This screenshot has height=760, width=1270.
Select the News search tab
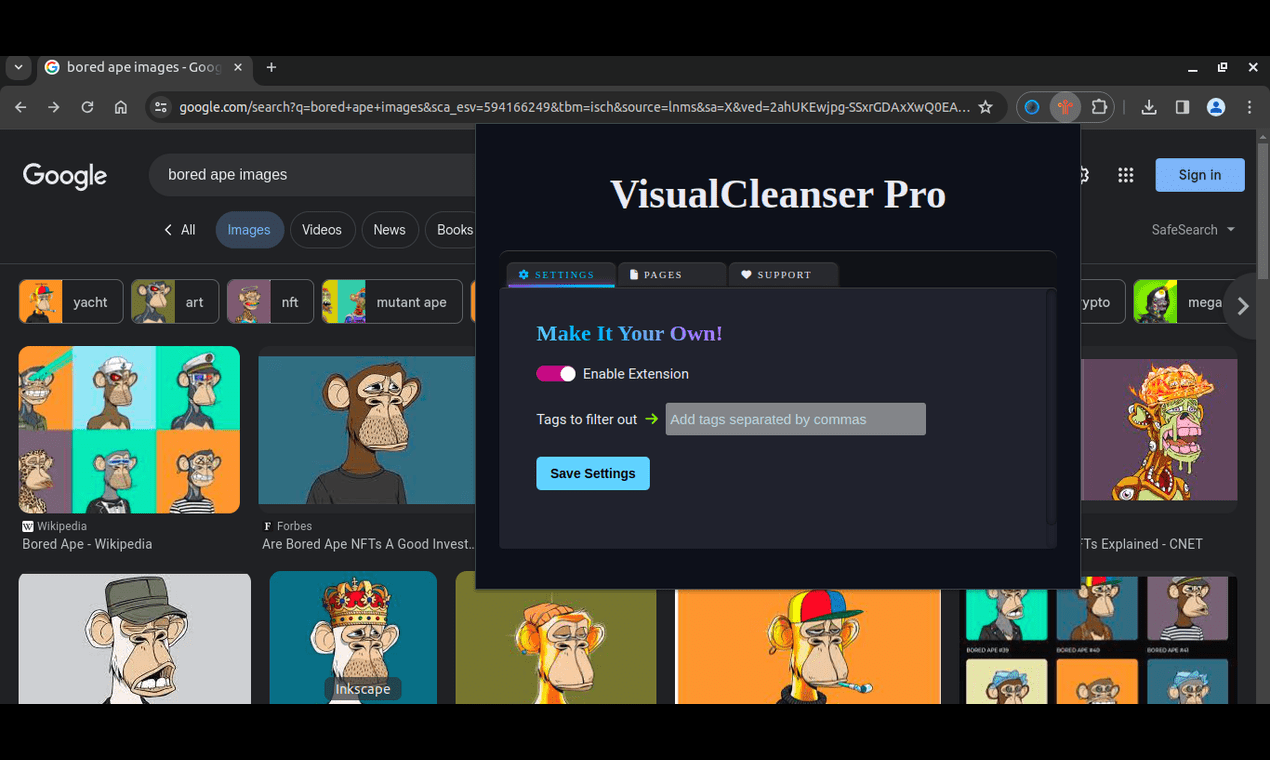coord(389,230)
